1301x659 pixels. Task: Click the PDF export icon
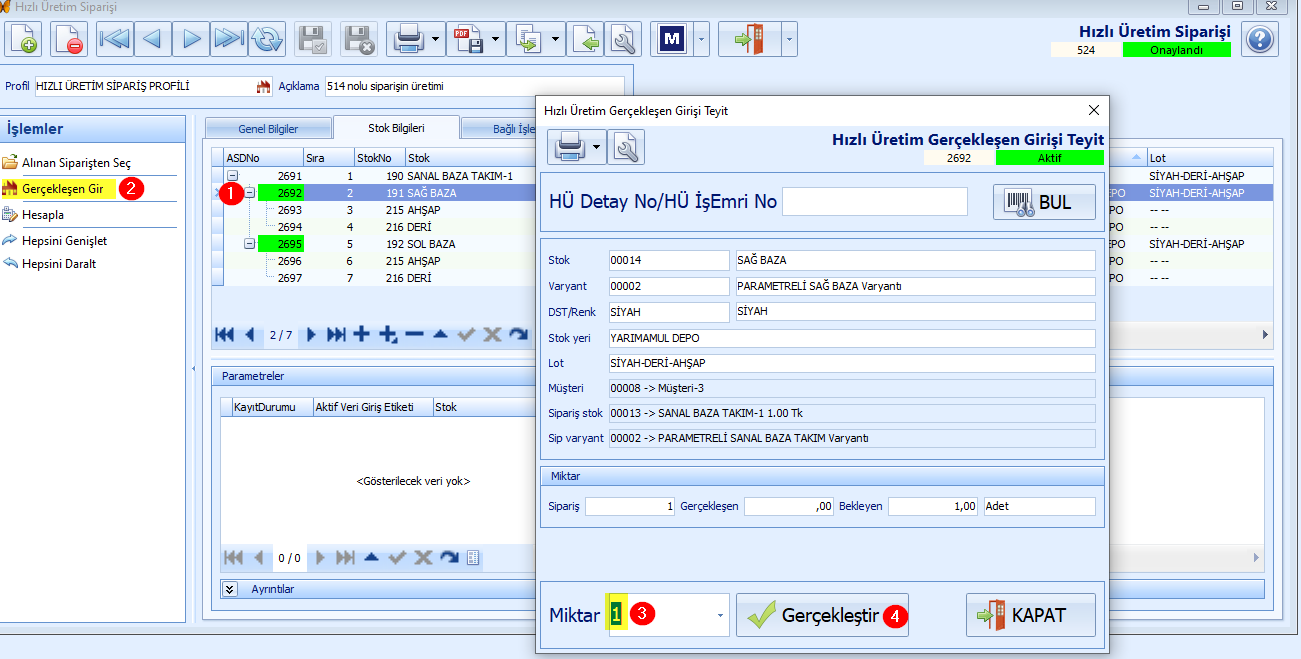point(468,40)
